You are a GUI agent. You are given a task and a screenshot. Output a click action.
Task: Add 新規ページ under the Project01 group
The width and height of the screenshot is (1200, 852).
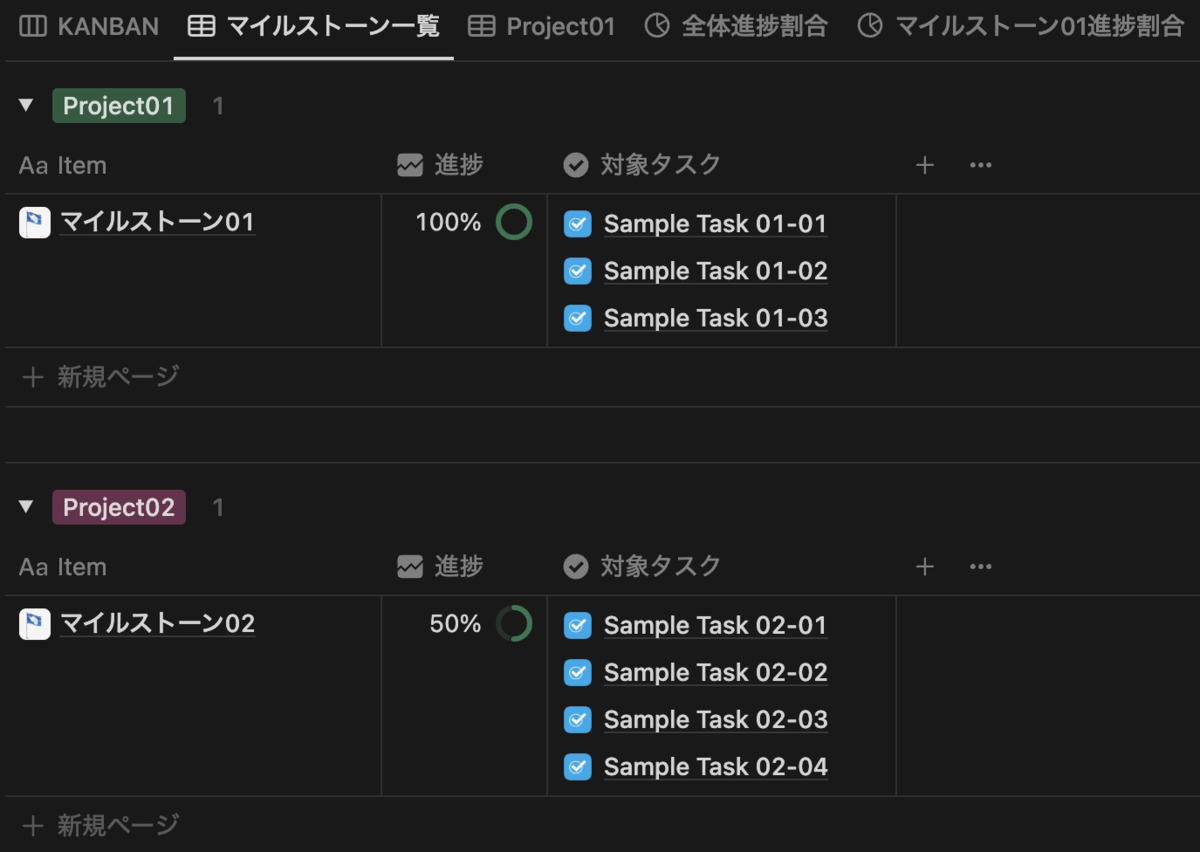[101, 377]
